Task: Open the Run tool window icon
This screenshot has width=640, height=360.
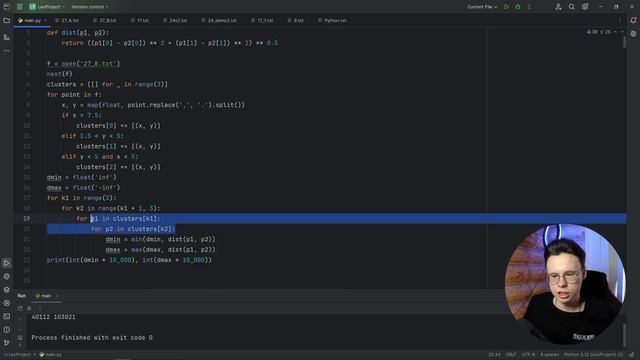Action: (x=7, y=263)
